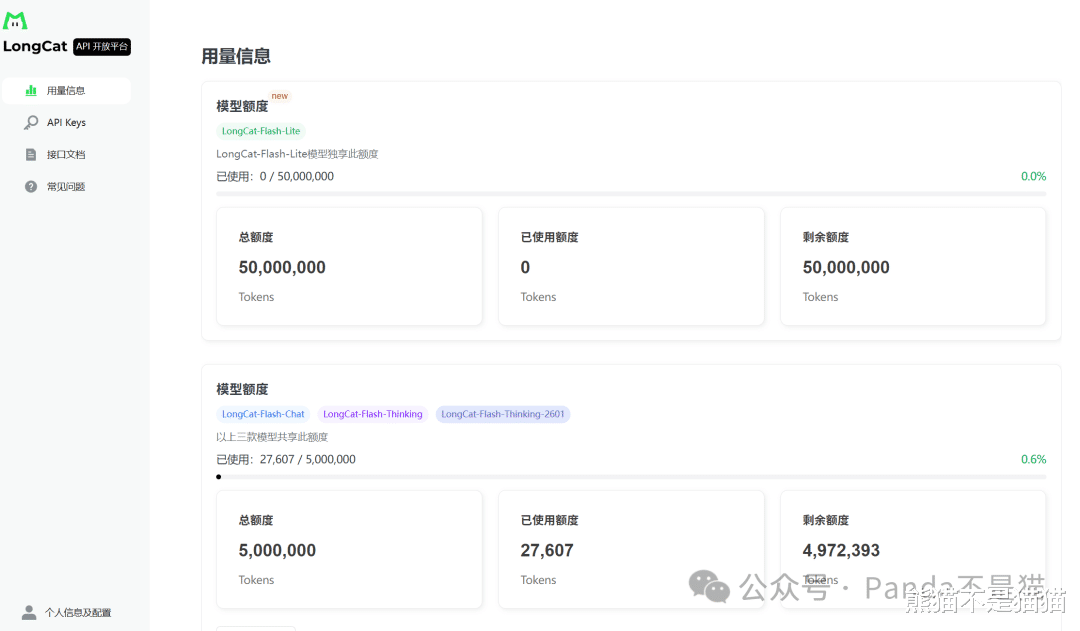Click the shared quota progress bar
The image size is (1080, 631).
click(631, 477)
